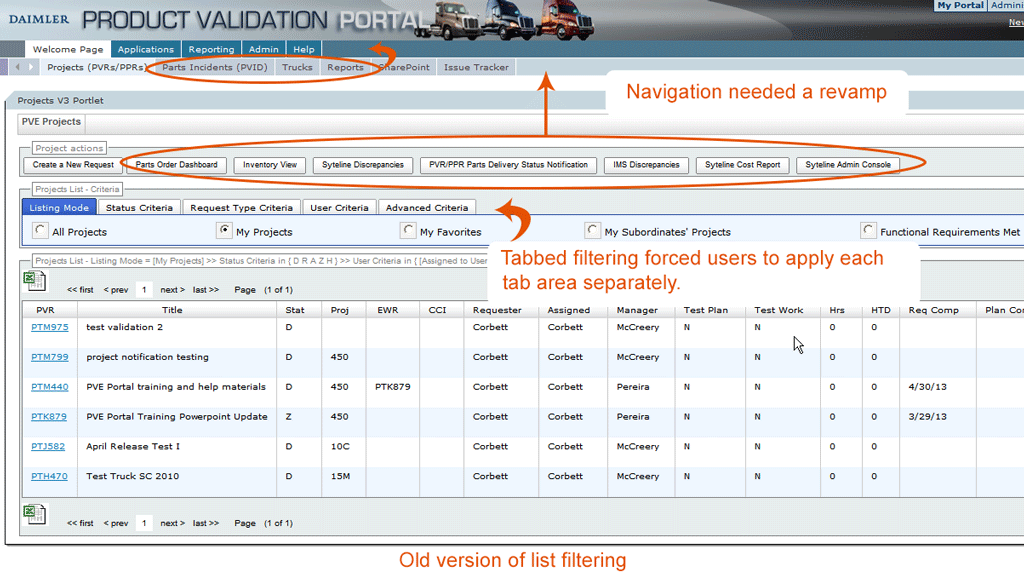Select My Subordinates' Projects radio button

[593, 231]
